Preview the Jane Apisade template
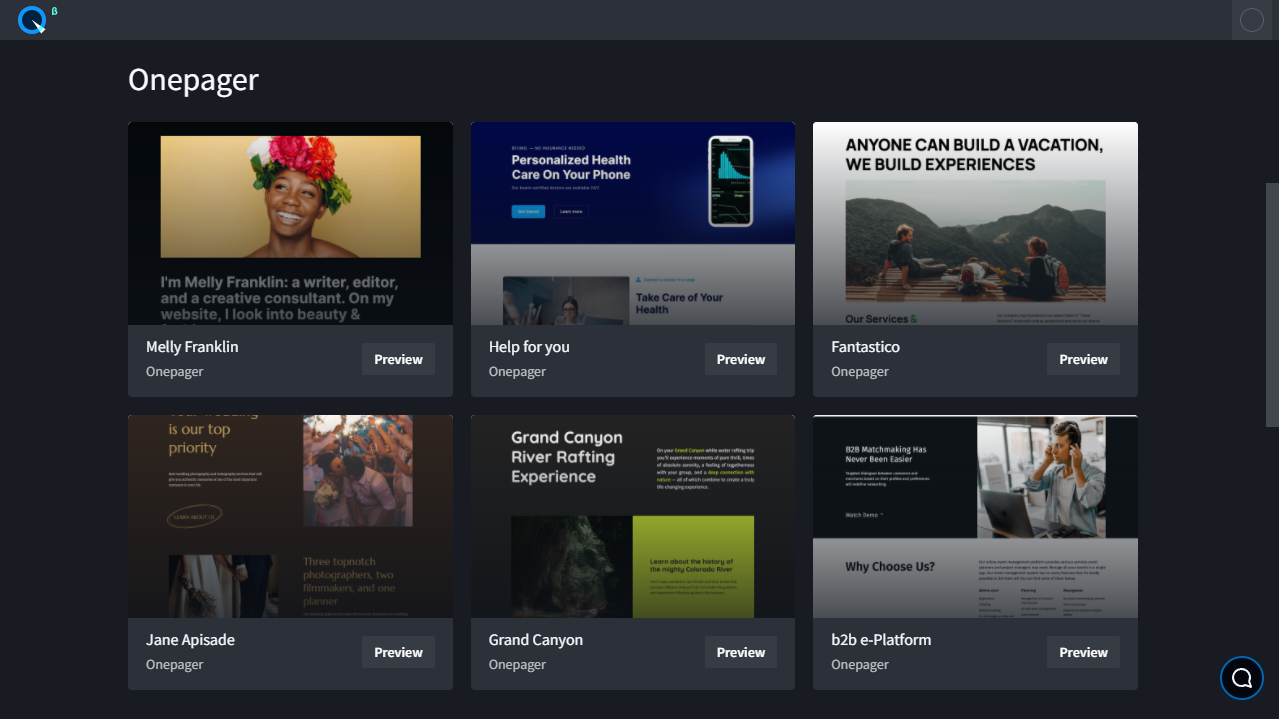 (x=398, y=652)
